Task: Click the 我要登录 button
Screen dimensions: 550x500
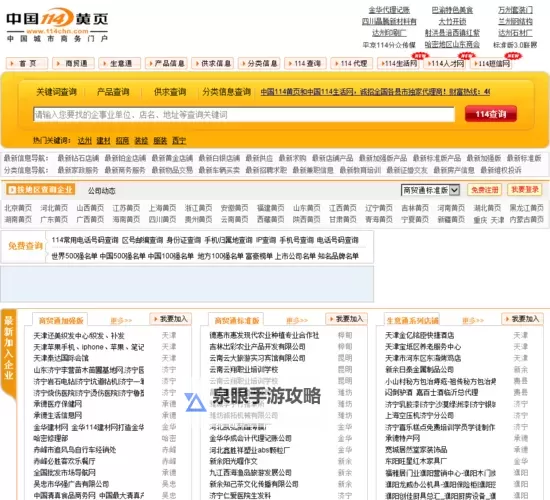Action: 525,190
